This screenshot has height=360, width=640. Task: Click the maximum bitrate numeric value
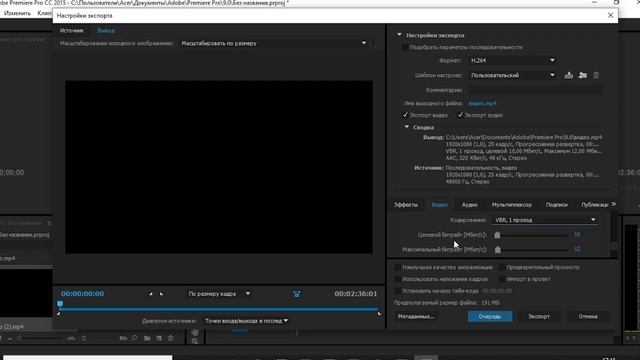(577, 249)
